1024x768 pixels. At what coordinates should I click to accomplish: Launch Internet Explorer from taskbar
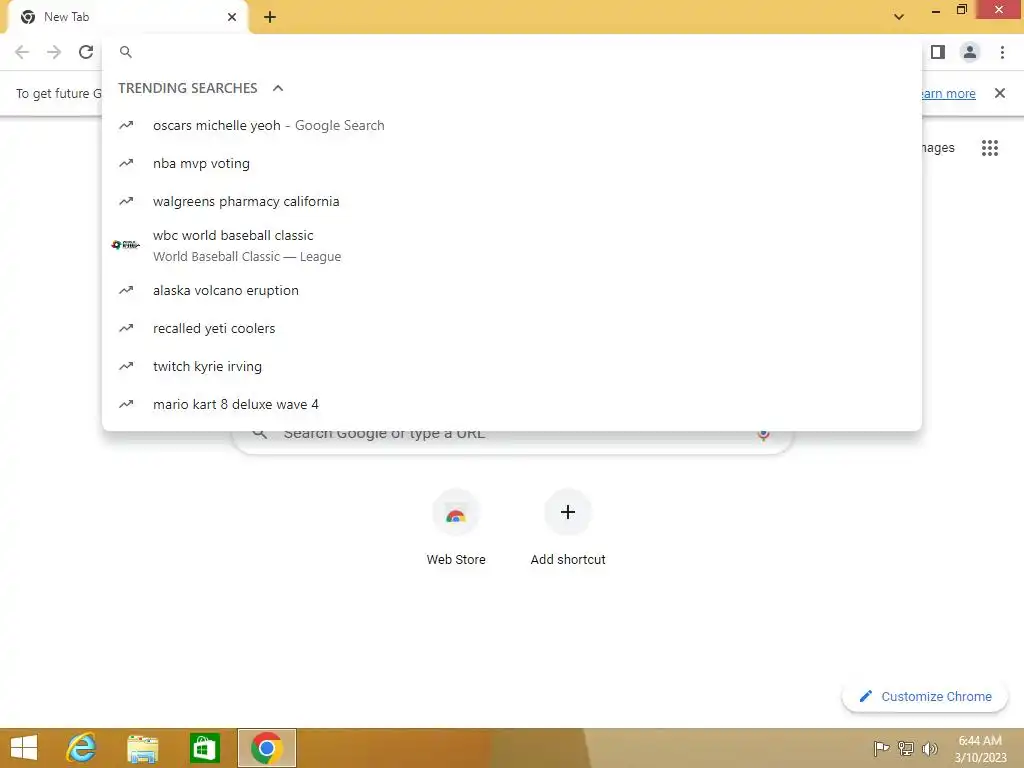[x=82, y=748]
